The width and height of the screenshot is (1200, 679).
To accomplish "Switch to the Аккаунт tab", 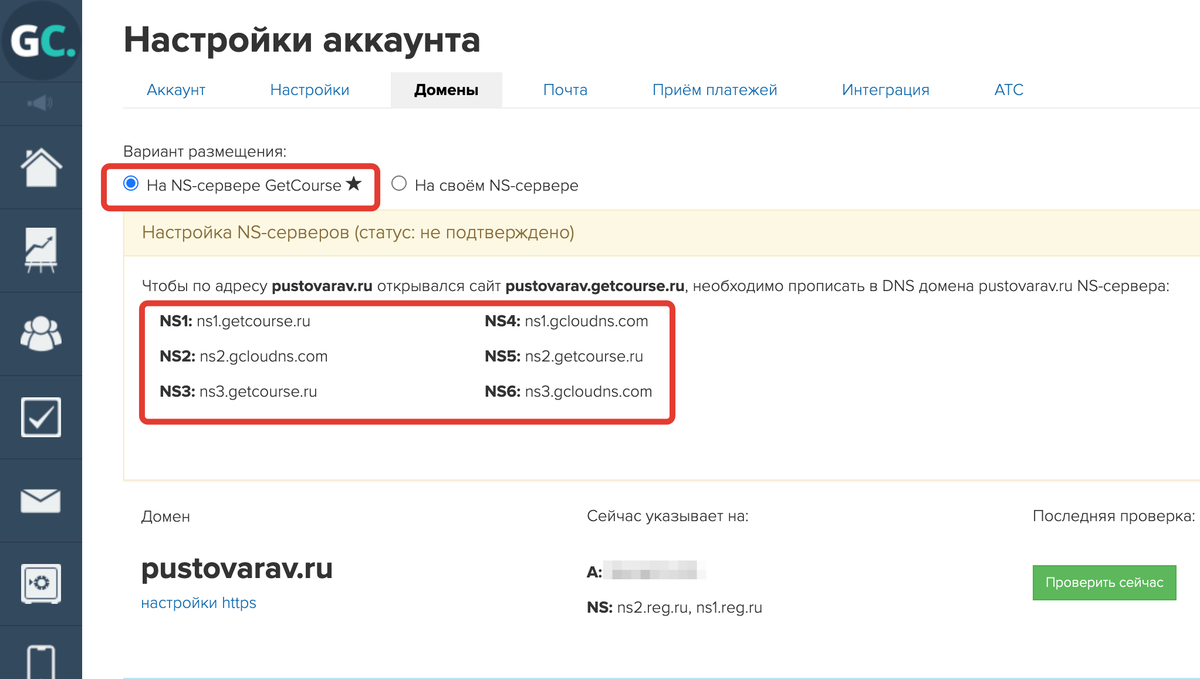I will point(176,90).
